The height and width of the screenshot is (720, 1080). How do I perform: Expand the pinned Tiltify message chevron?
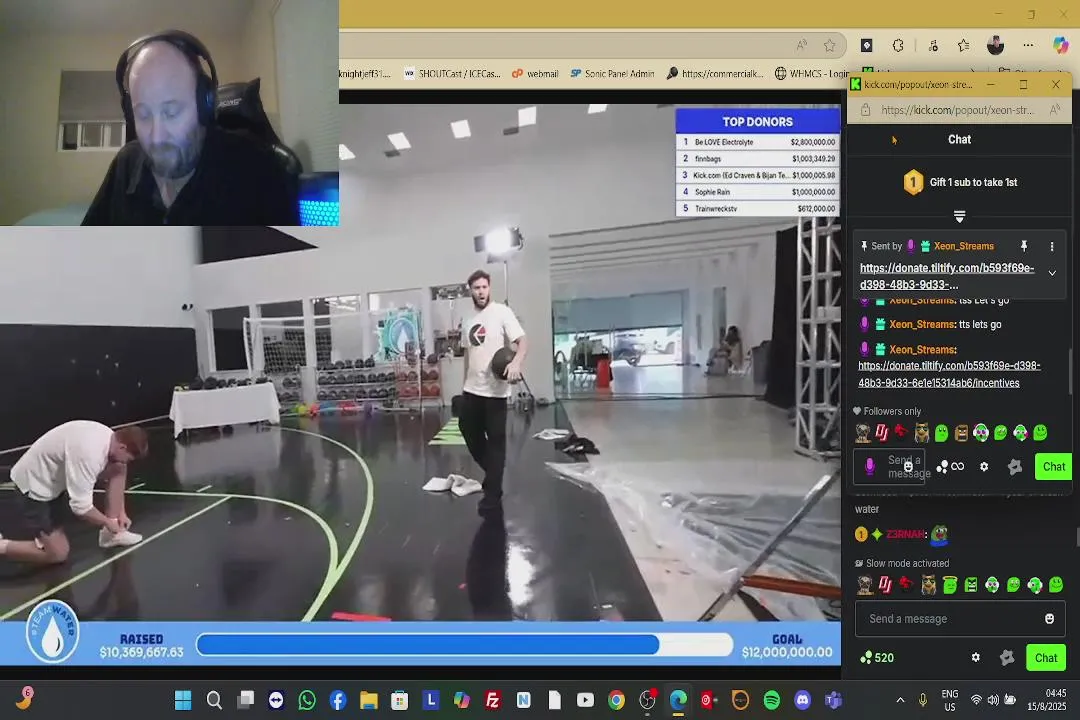click(1052, 274)
